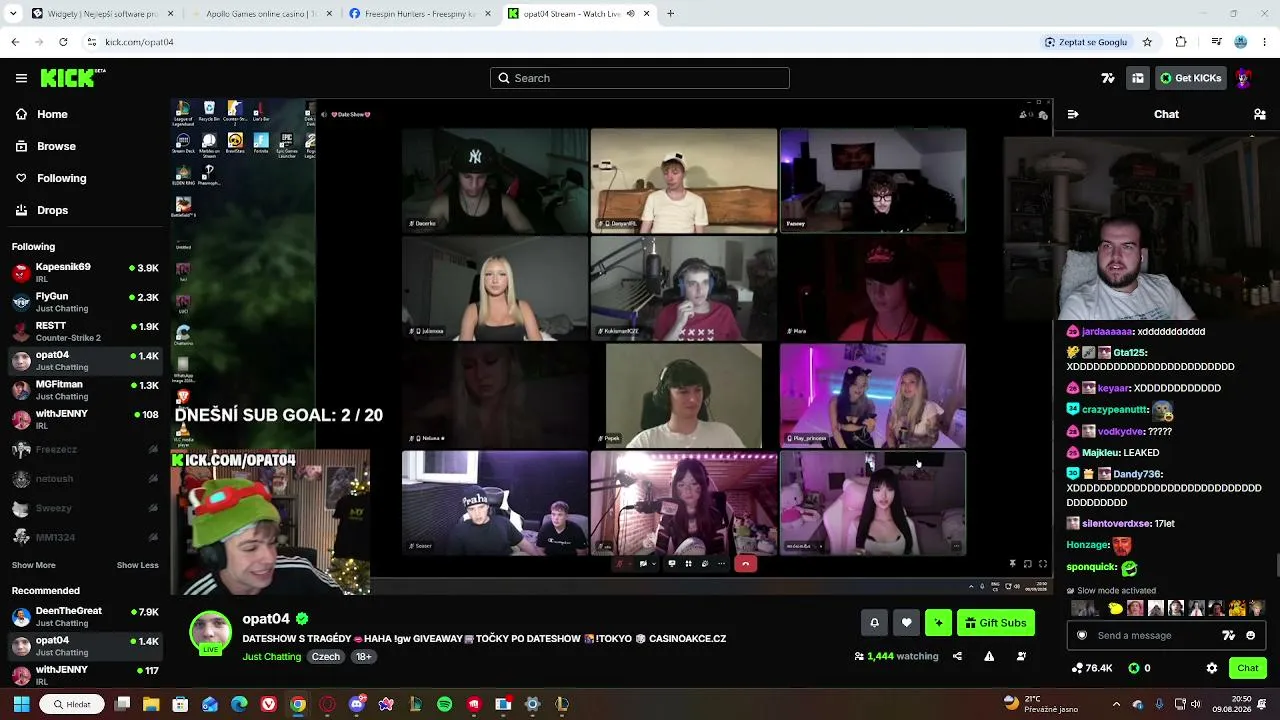
Task: Open the taskbar weather widget
Action: point(1039,704)
